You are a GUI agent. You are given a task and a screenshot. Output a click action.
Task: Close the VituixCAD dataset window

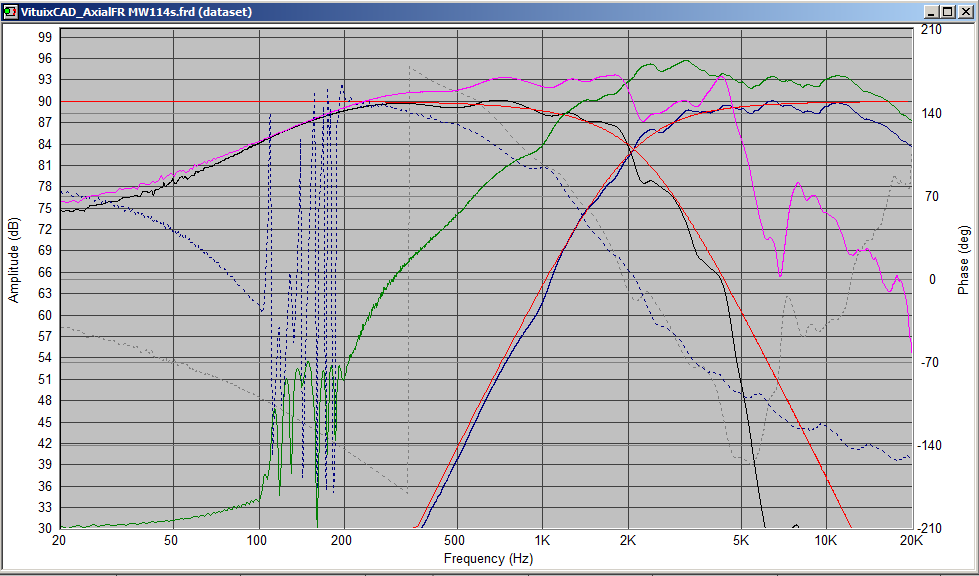[965, 12]
